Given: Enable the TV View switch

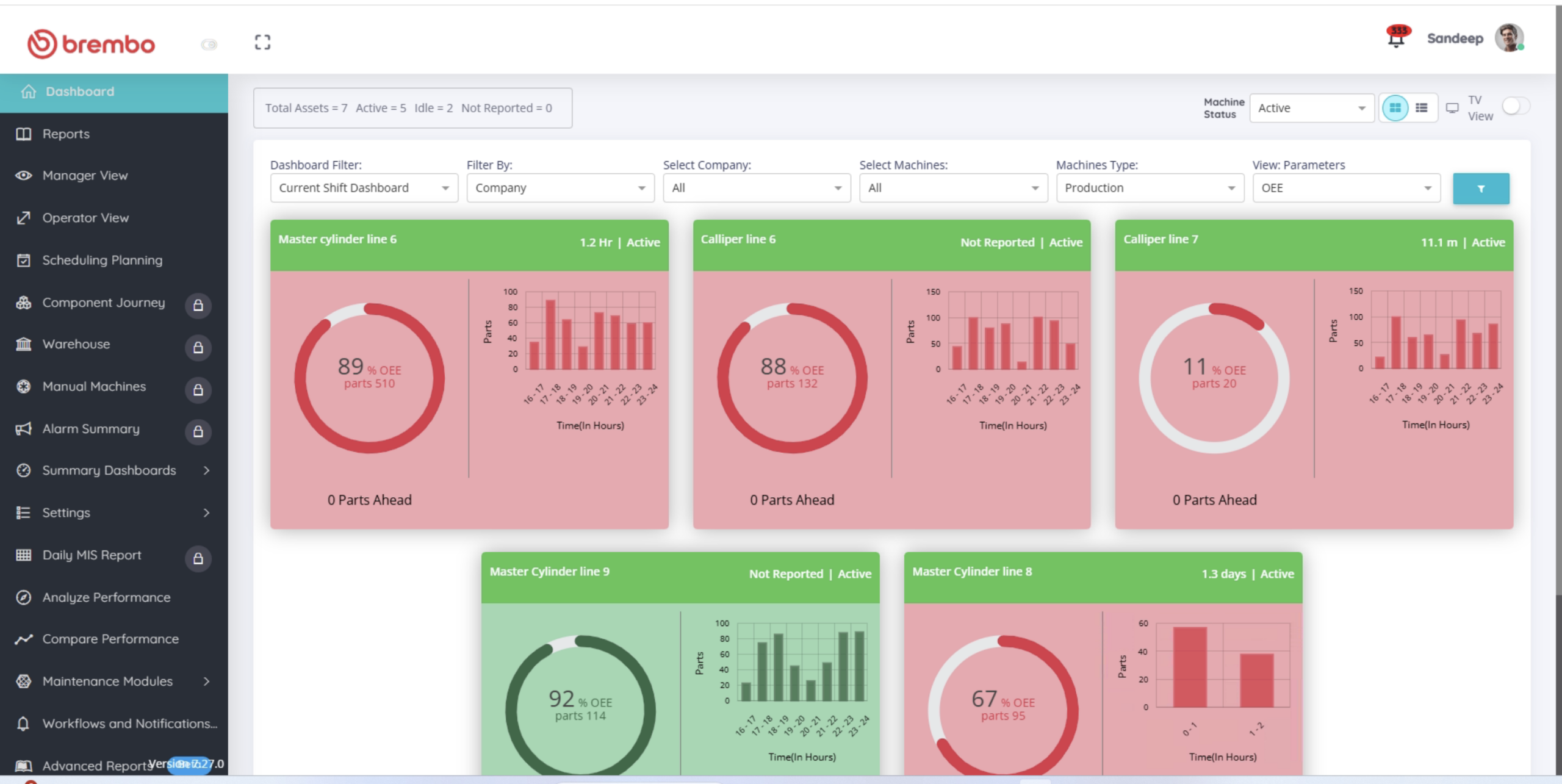Looking at the screenshot, I should coord(1516,106).
